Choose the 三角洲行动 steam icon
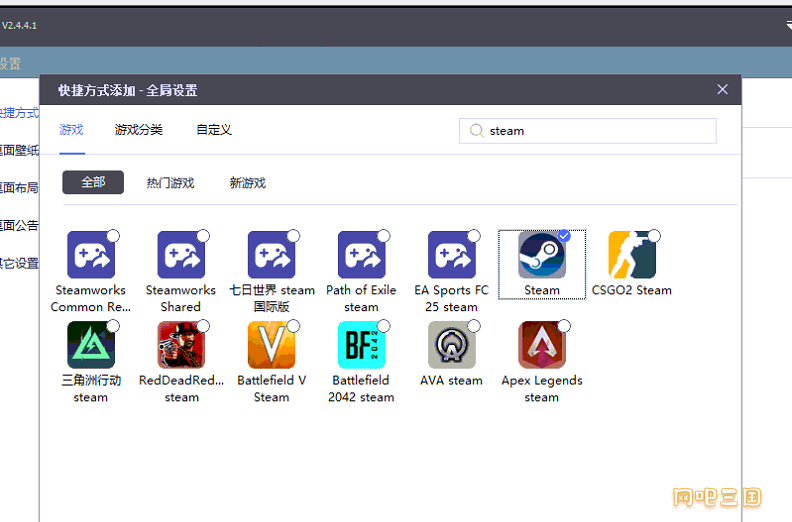 pos(91,345)
